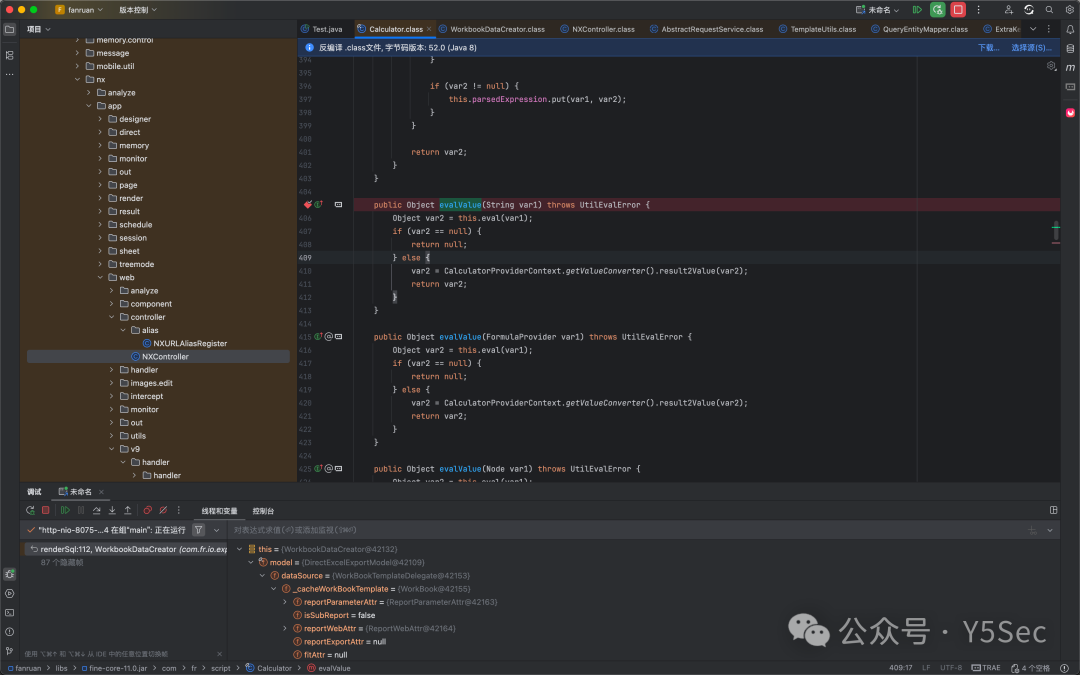Click the Step Out debug icon
The image size is (1080, 675).
click(127, 510)
